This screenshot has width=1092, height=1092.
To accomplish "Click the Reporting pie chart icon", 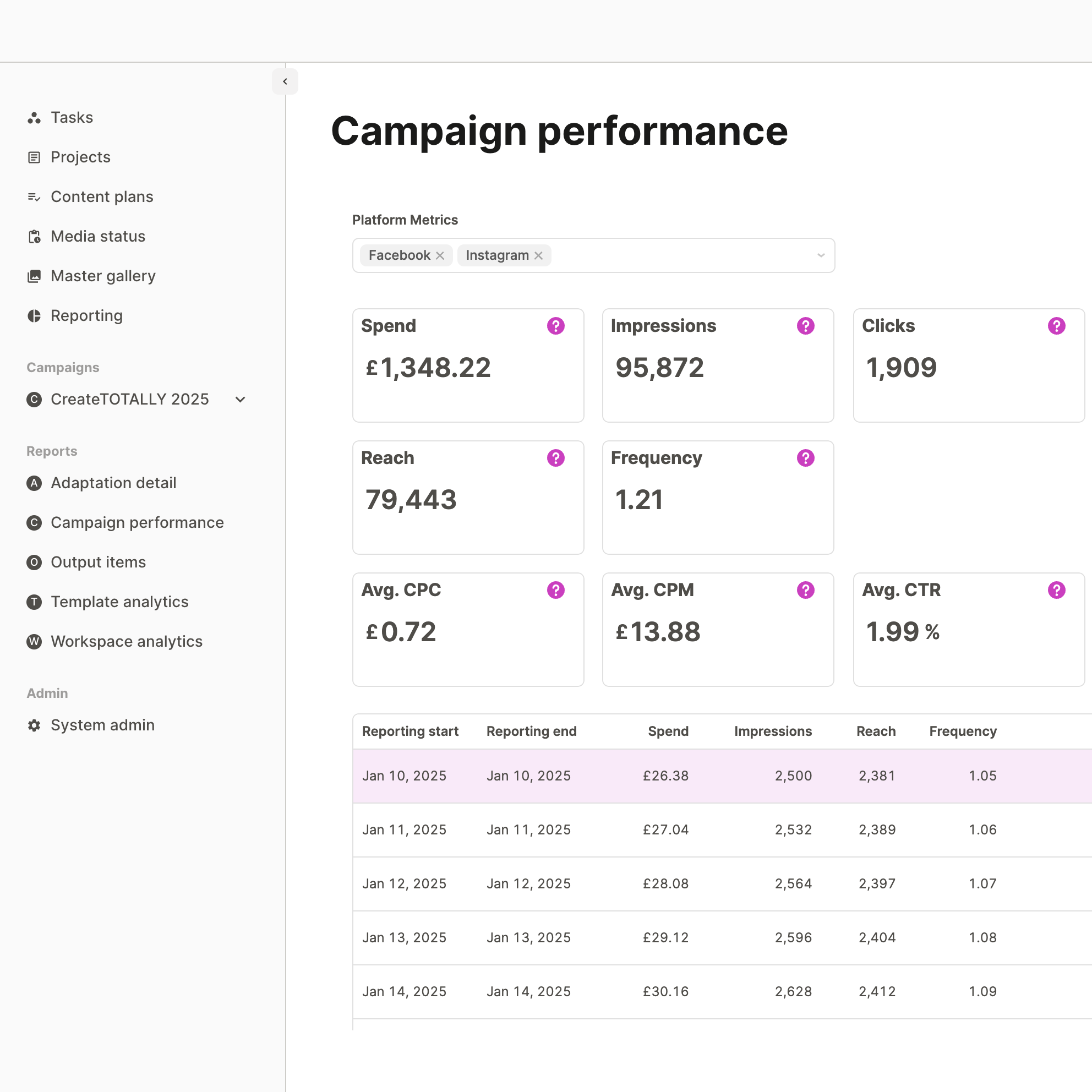I will pyautogui.click(x=34, y=315).
